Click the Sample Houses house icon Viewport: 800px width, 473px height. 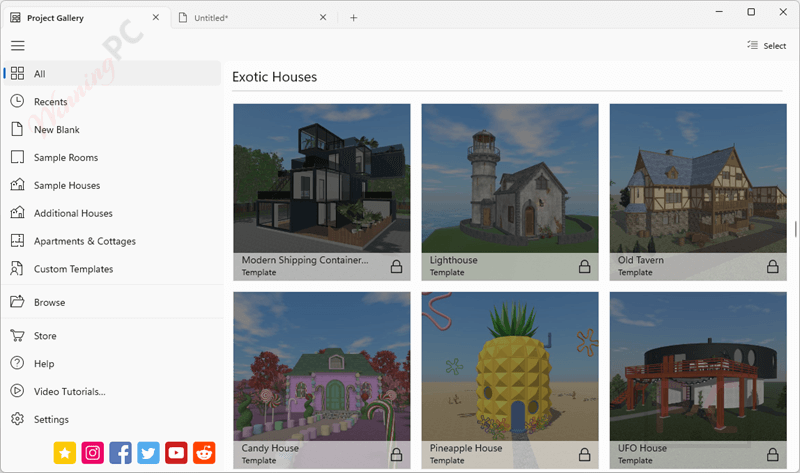[x=17, y=185]
